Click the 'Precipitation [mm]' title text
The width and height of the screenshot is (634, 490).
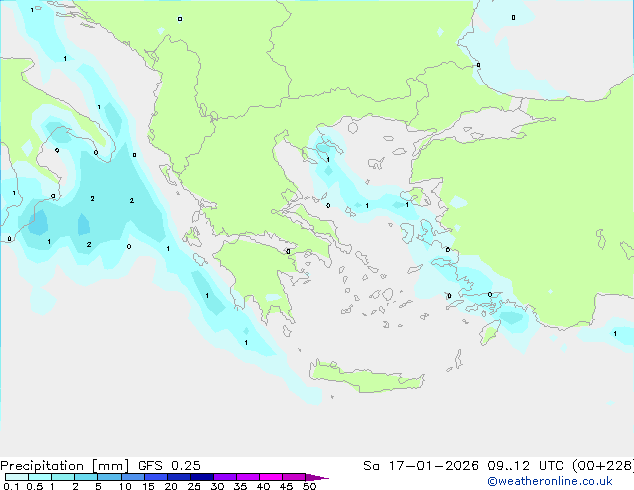click(x=65, y=466)
